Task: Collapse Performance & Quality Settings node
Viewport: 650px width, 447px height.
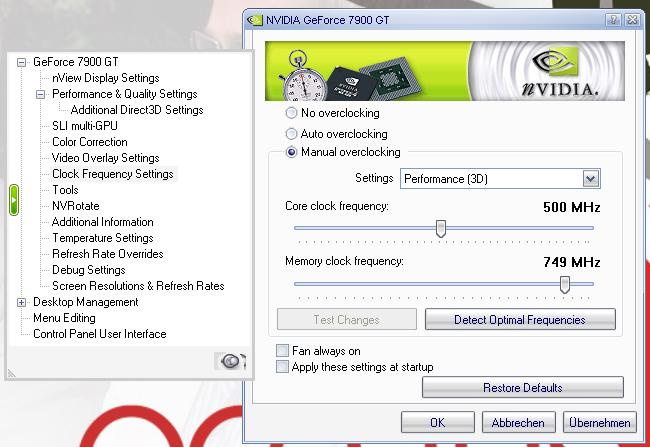Action: pyautogui.click(x=40, y=95)
